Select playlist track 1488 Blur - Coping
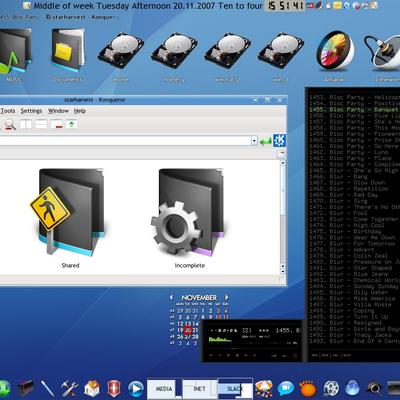 (354, 311)
